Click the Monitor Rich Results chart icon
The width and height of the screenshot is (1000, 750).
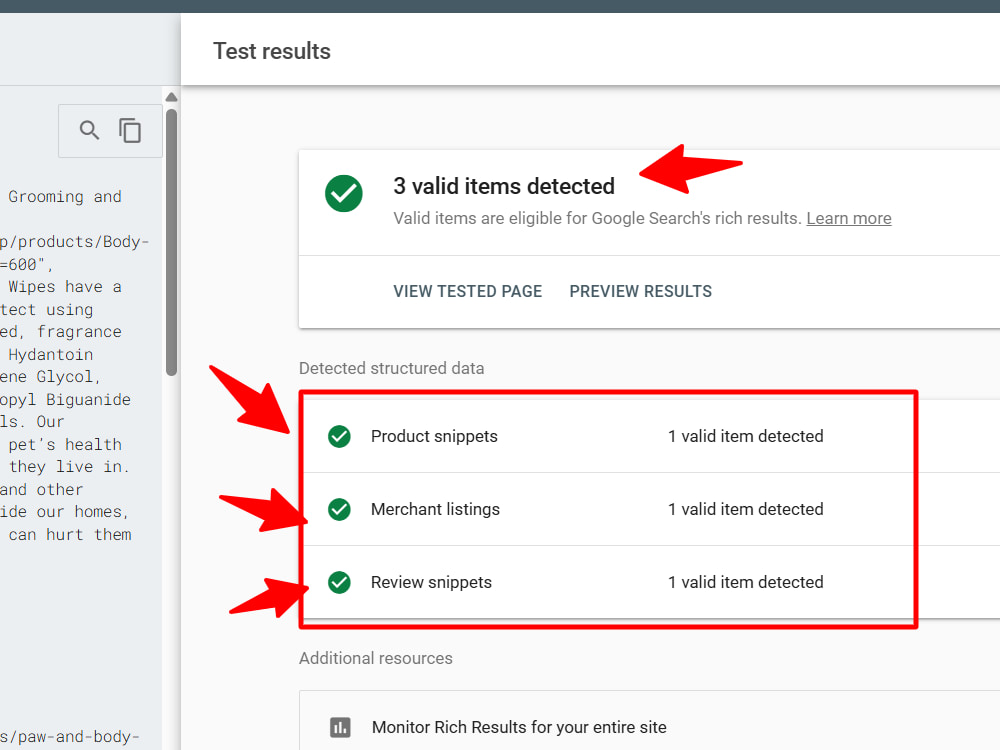[x=340, y=727]
